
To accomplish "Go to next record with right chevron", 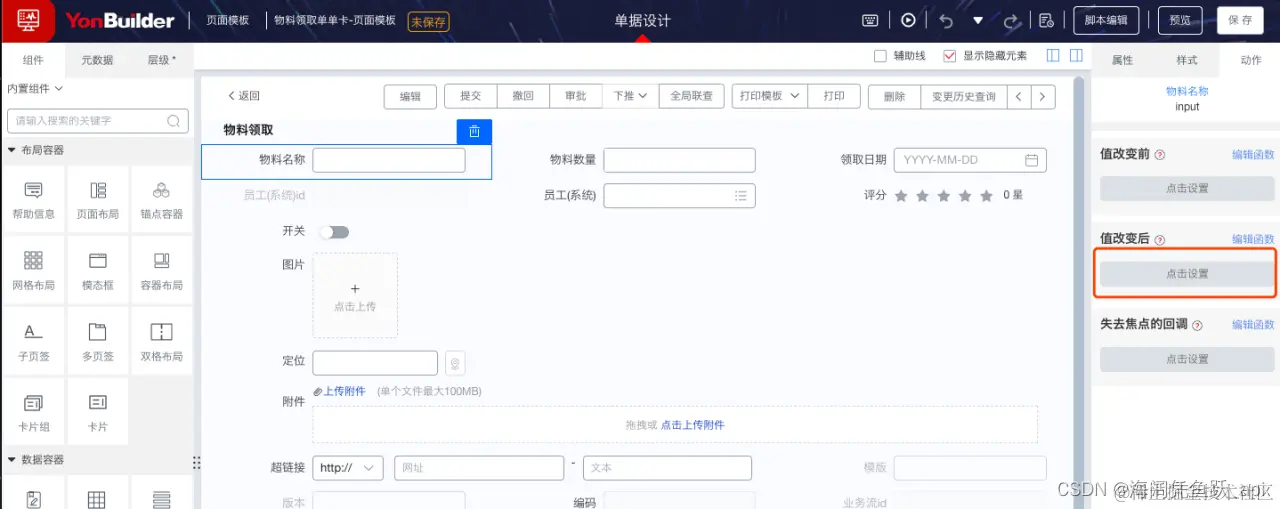I will click(1043, 96).
